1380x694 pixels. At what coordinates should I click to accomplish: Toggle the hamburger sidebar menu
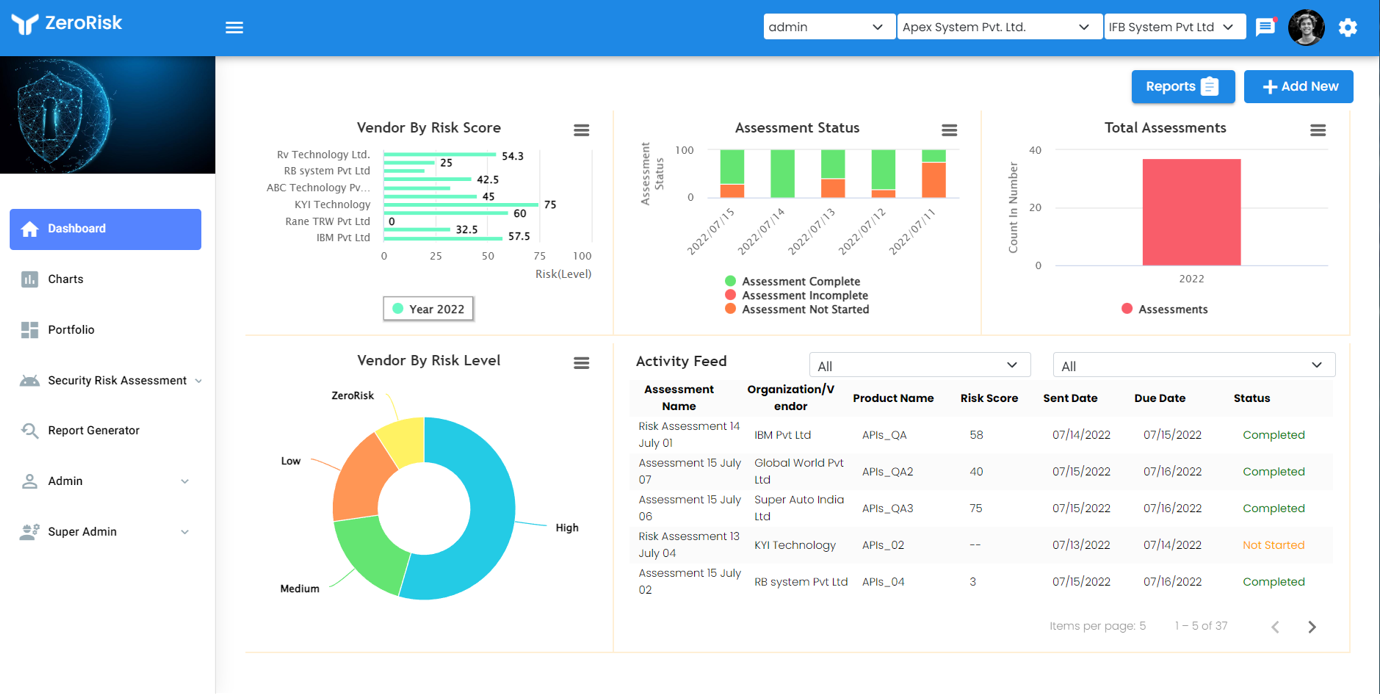click(x=234, y=27)
